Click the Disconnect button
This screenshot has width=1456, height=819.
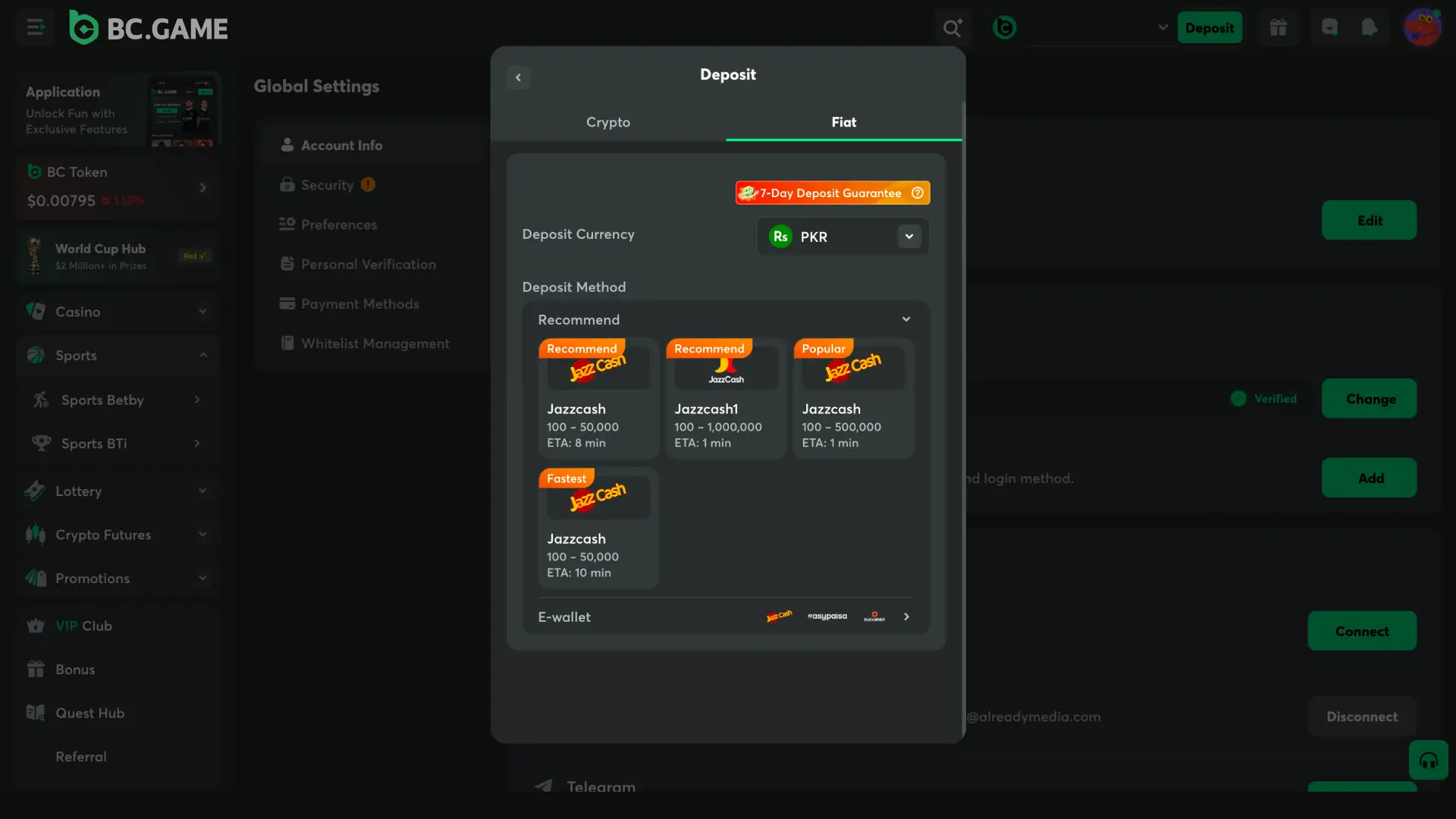pyautogui.click(x=1362, y=717)
